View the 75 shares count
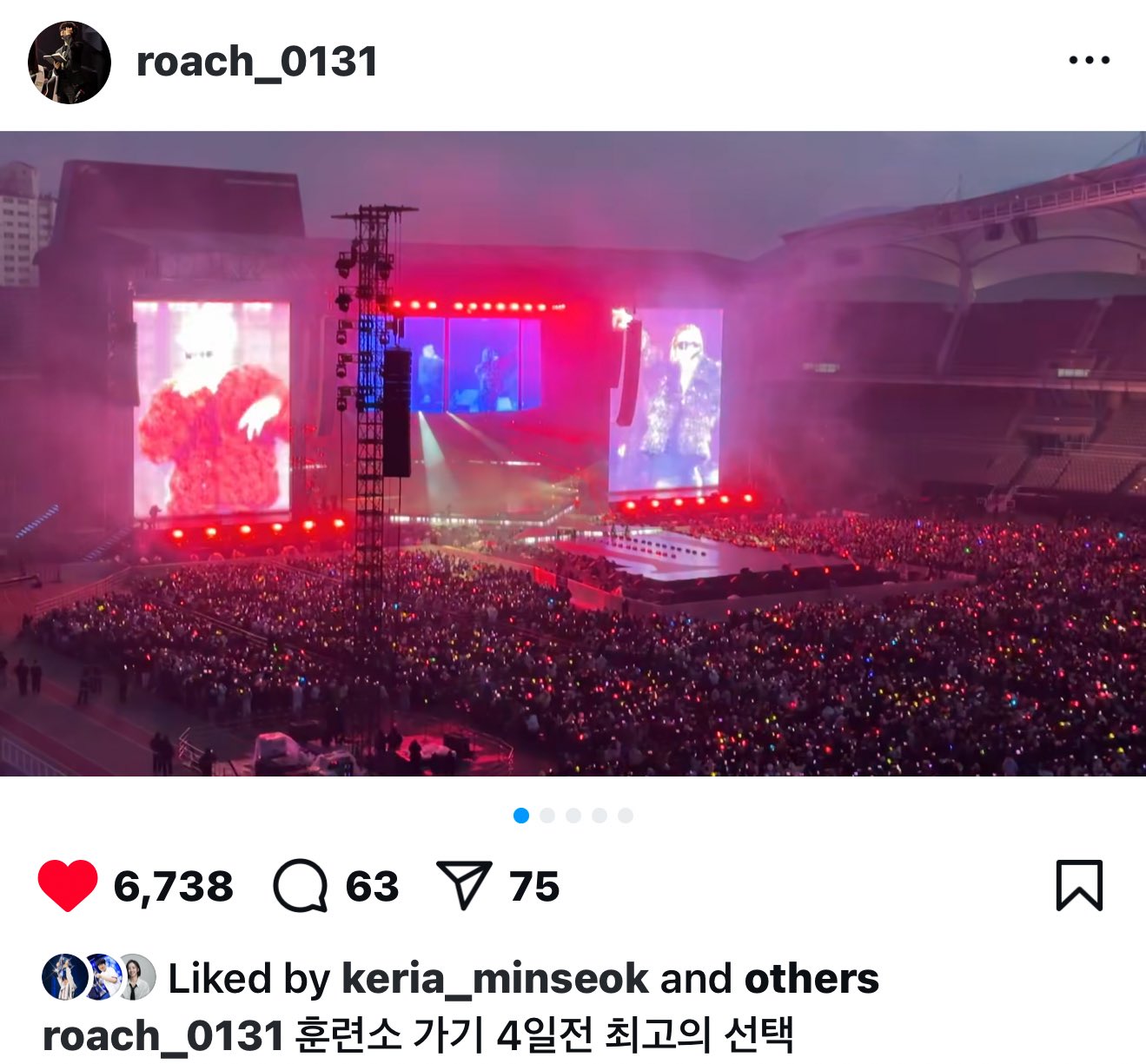The image size is (1146, 1064). coord(534,887)
